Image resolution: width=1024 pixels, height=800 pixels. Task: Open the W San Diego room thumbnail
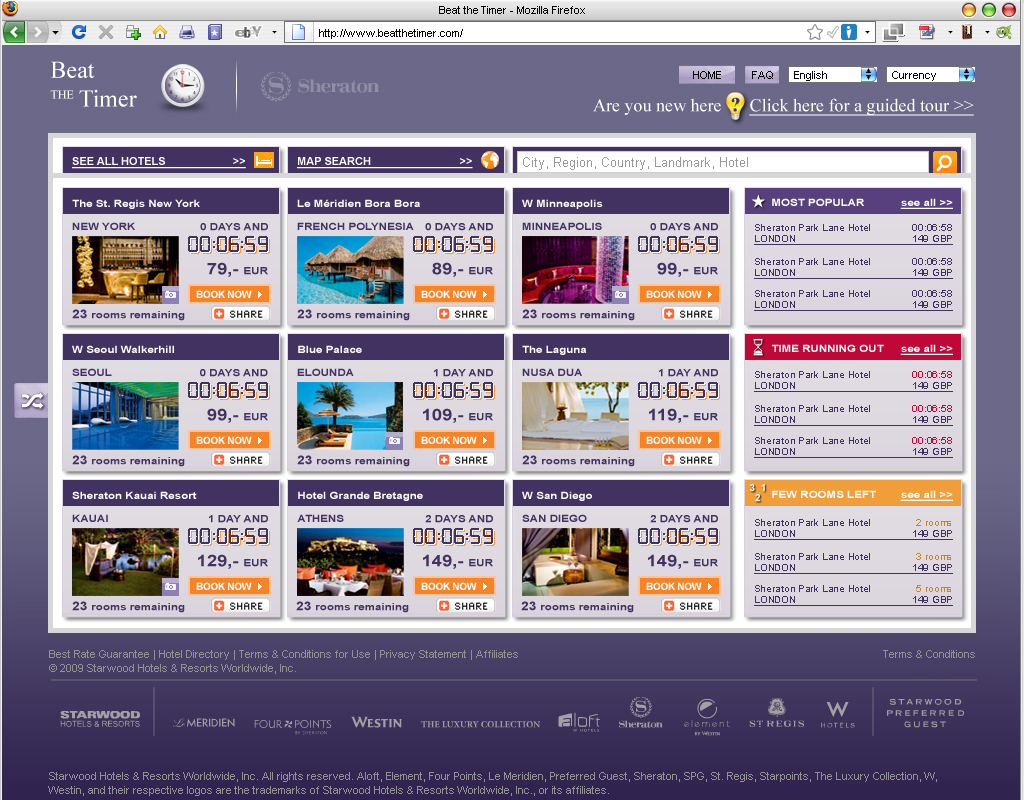click(575, 562)
